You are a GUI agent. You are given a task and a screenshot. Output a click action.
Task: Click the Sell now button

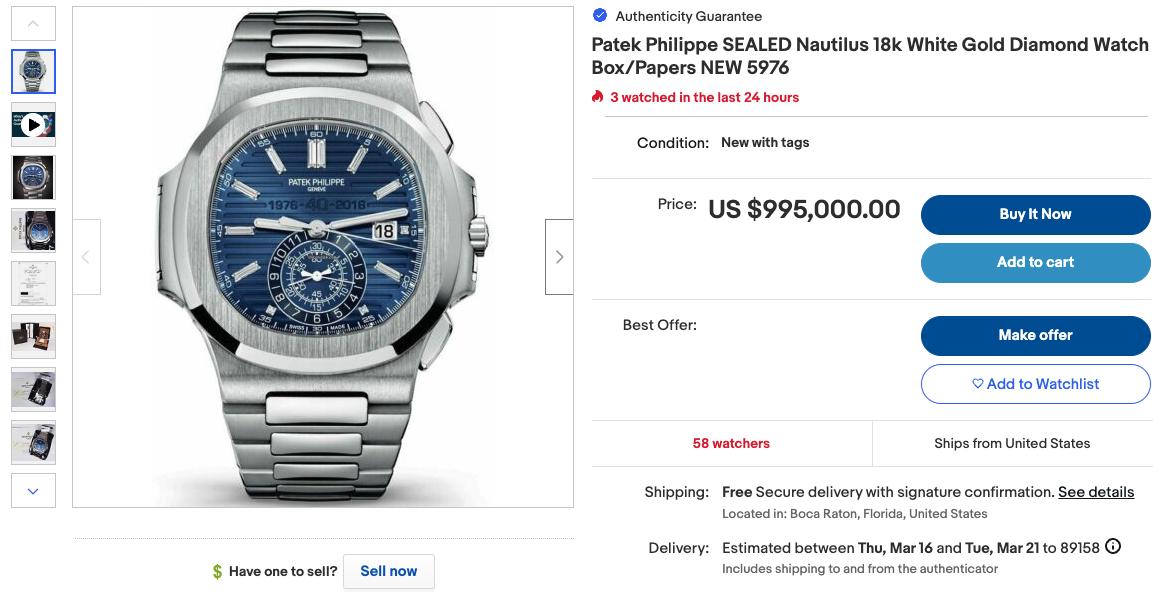(x=388, y=571)
